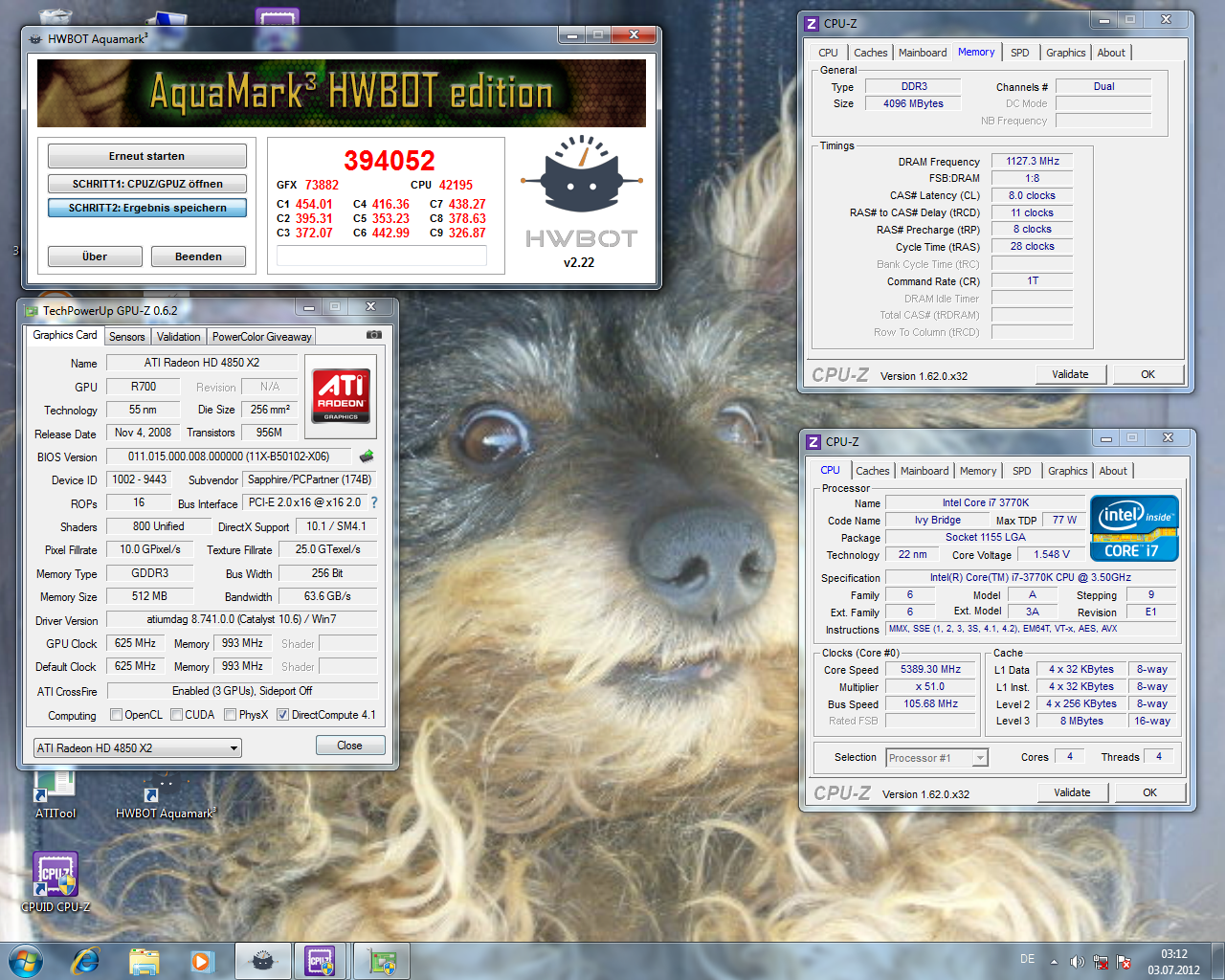This screenshot has height=980, width=1225.
Task: Toggle the CUDA checkbox in GPU-Z
Action: pyautogui.click(x=176, y=715)
